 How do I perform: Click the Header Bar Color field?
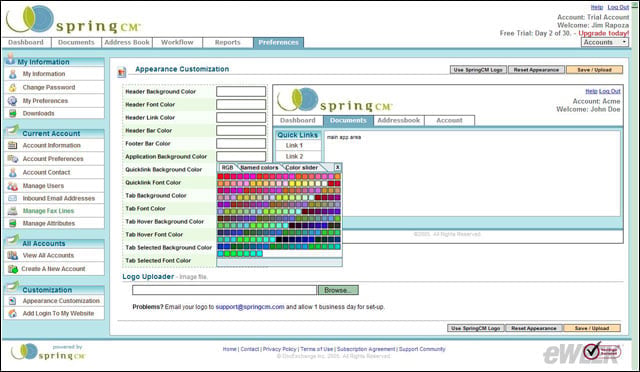[x=241, y=131]
